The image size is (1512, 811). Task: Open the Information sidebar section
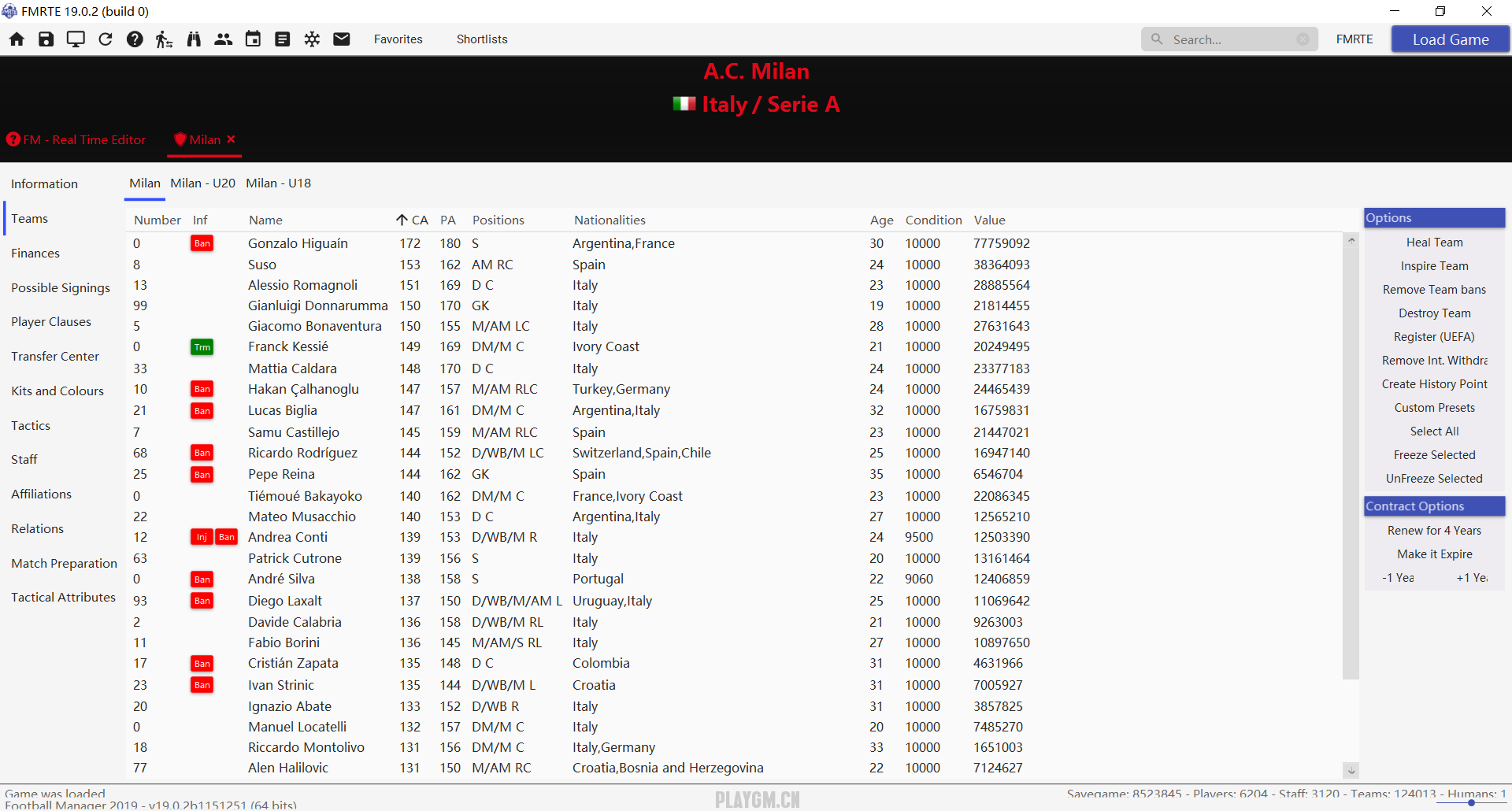point(44,183)
